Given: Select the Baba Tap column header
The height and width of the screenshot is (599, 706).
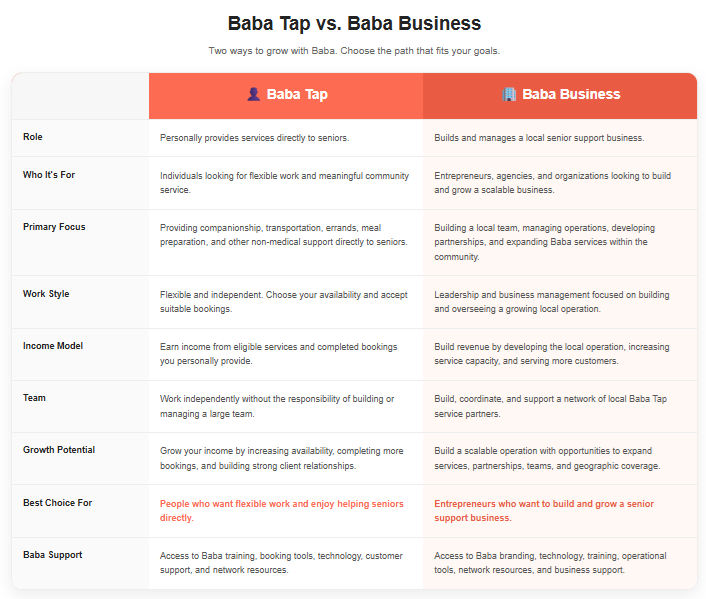Looking at the screenshot, I should coord(286,96).
